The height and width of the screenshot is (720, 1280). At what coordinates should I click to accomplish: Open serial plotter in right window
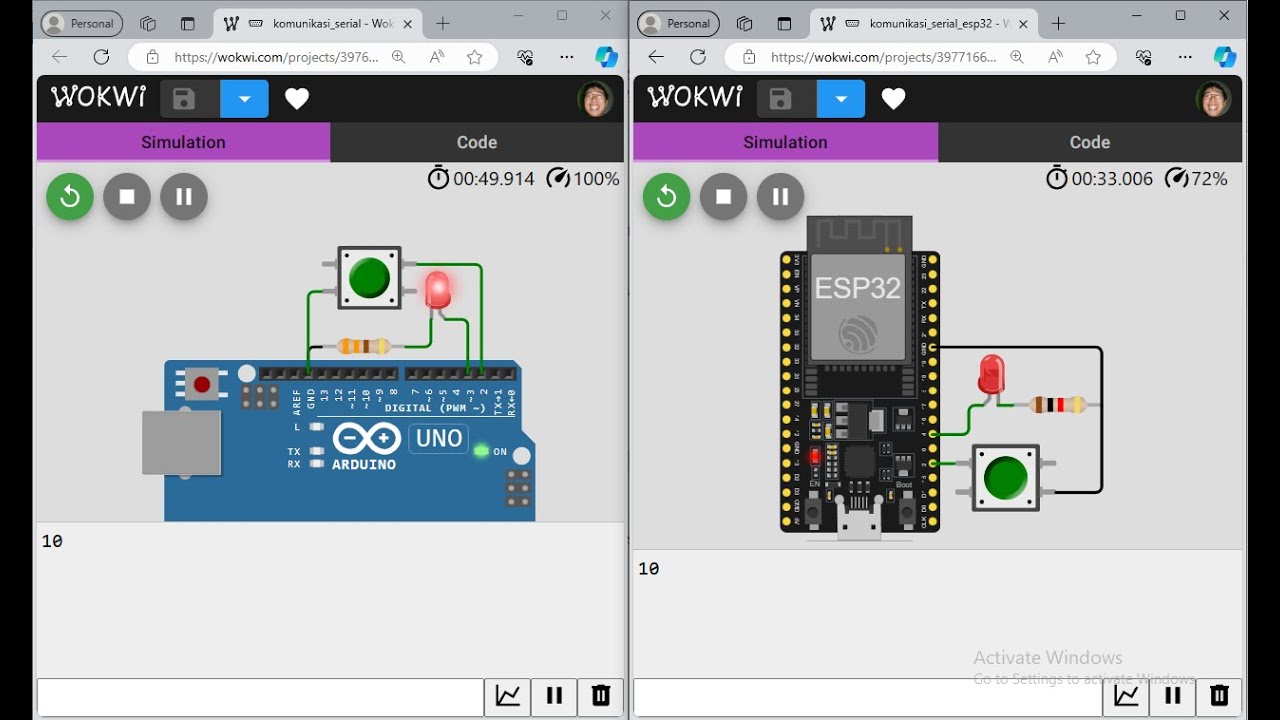1126,696
